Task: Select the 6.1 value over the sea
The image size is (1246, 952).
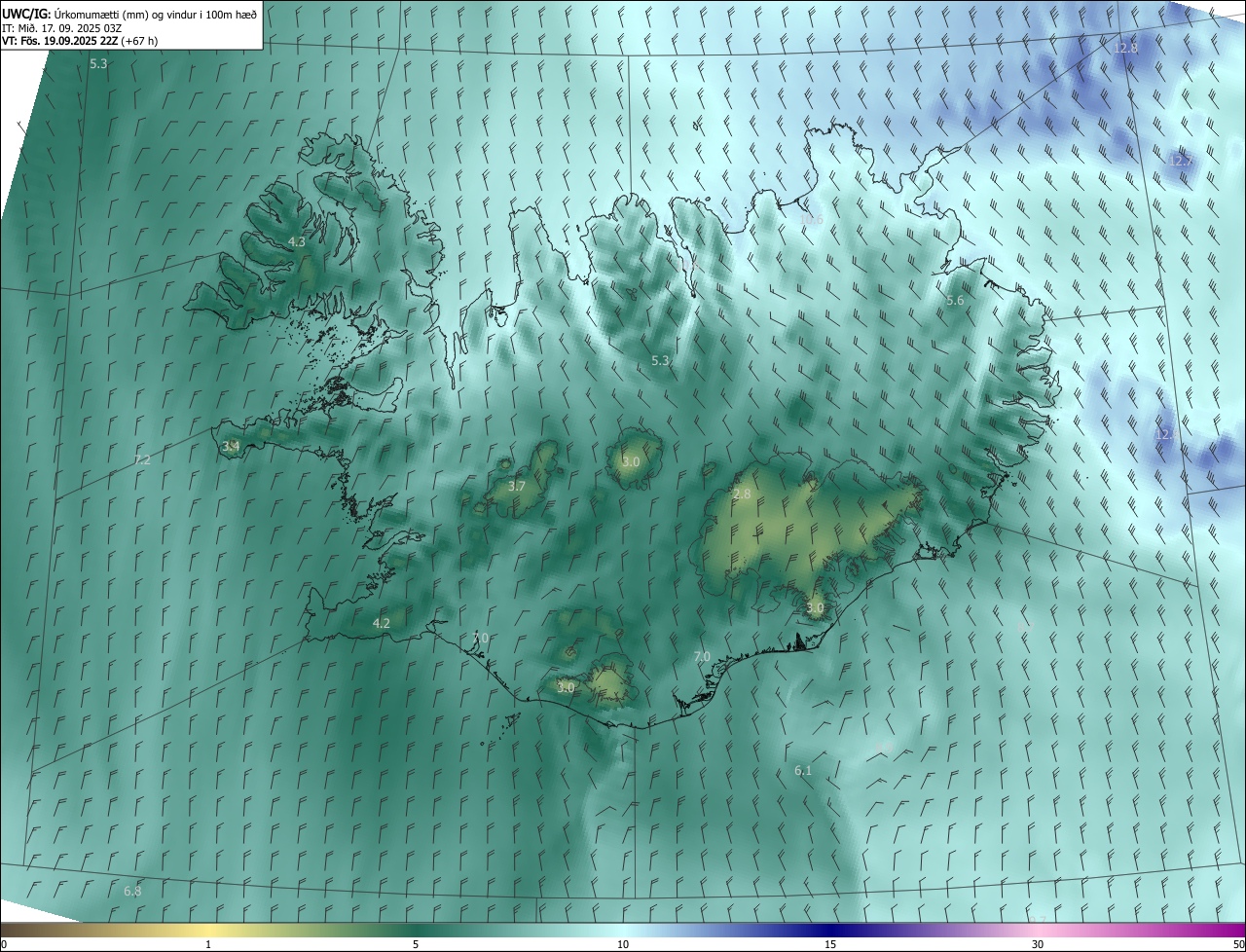Action: pyautogui.click(x=803, y=770)
